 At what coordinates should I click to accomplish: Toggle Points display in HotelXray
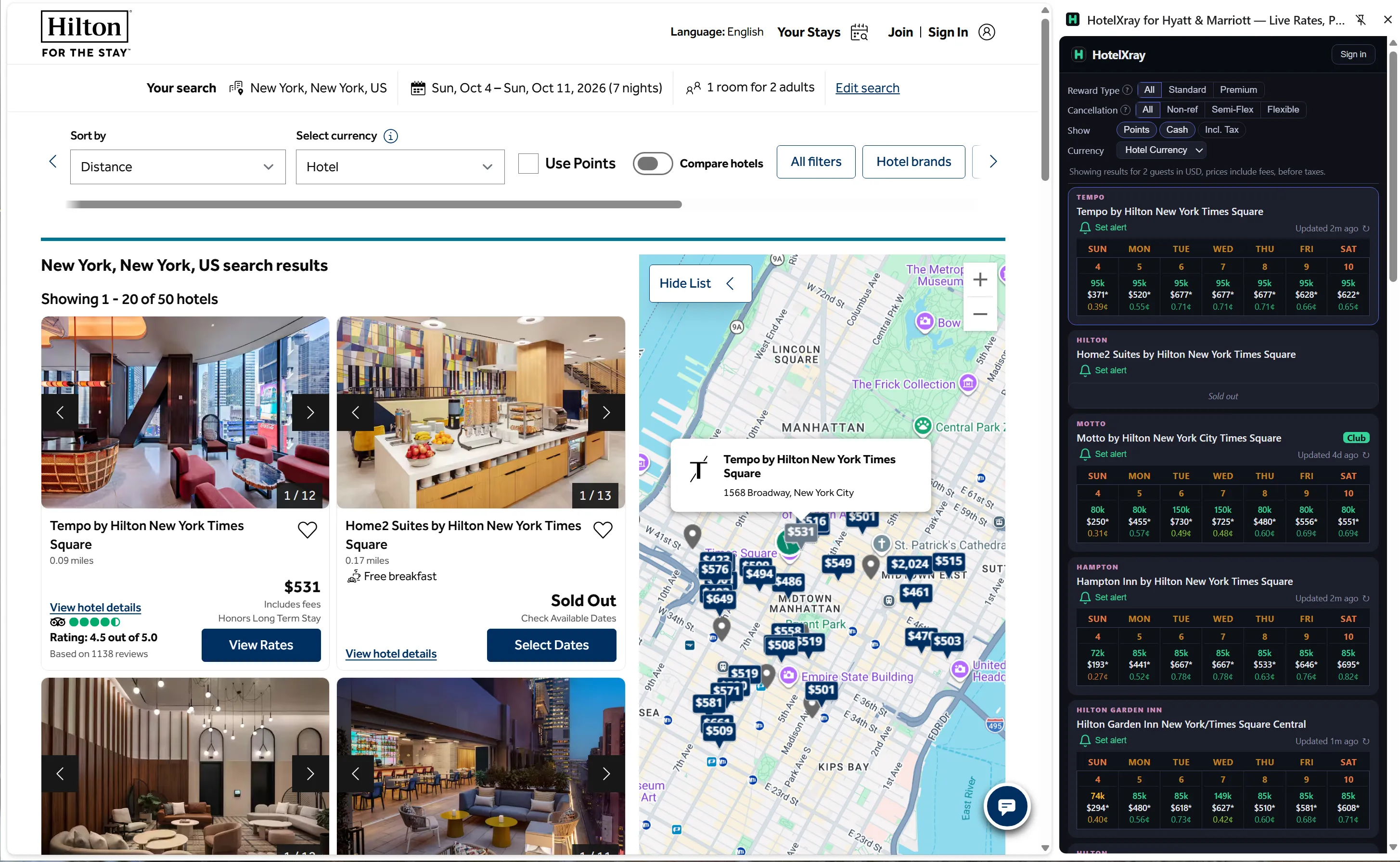pos(1136,130)
